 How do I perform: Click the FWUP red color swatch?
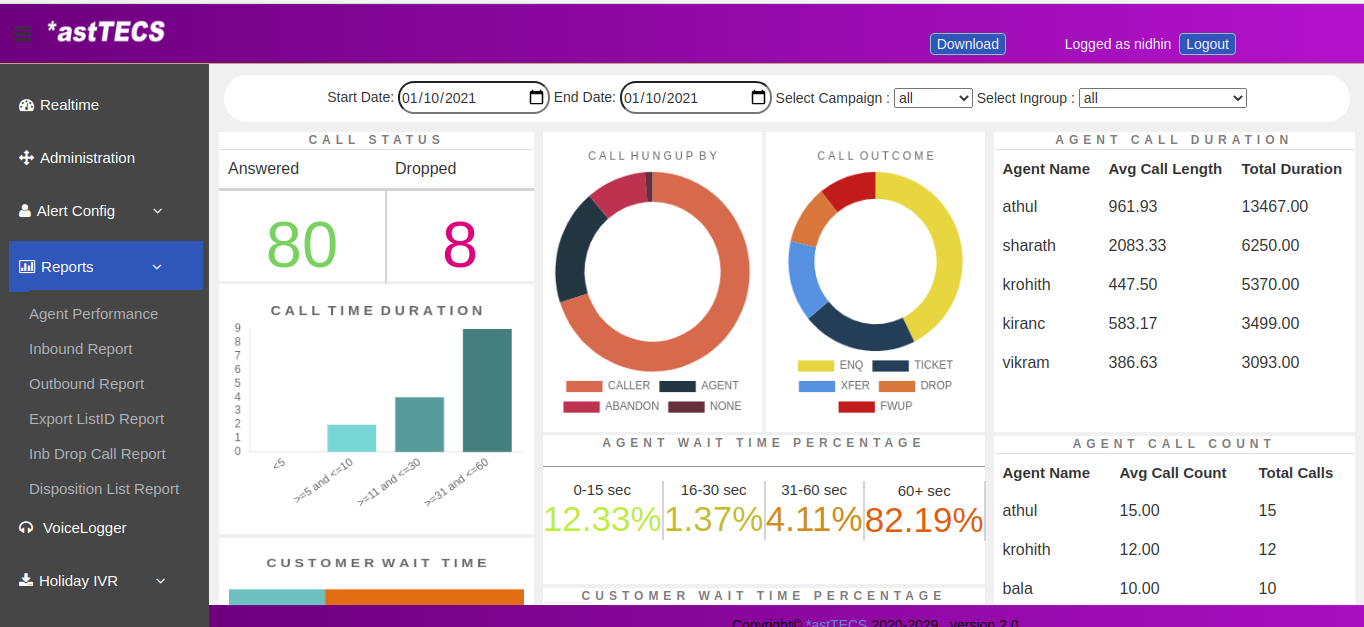[x=856, y=407]
